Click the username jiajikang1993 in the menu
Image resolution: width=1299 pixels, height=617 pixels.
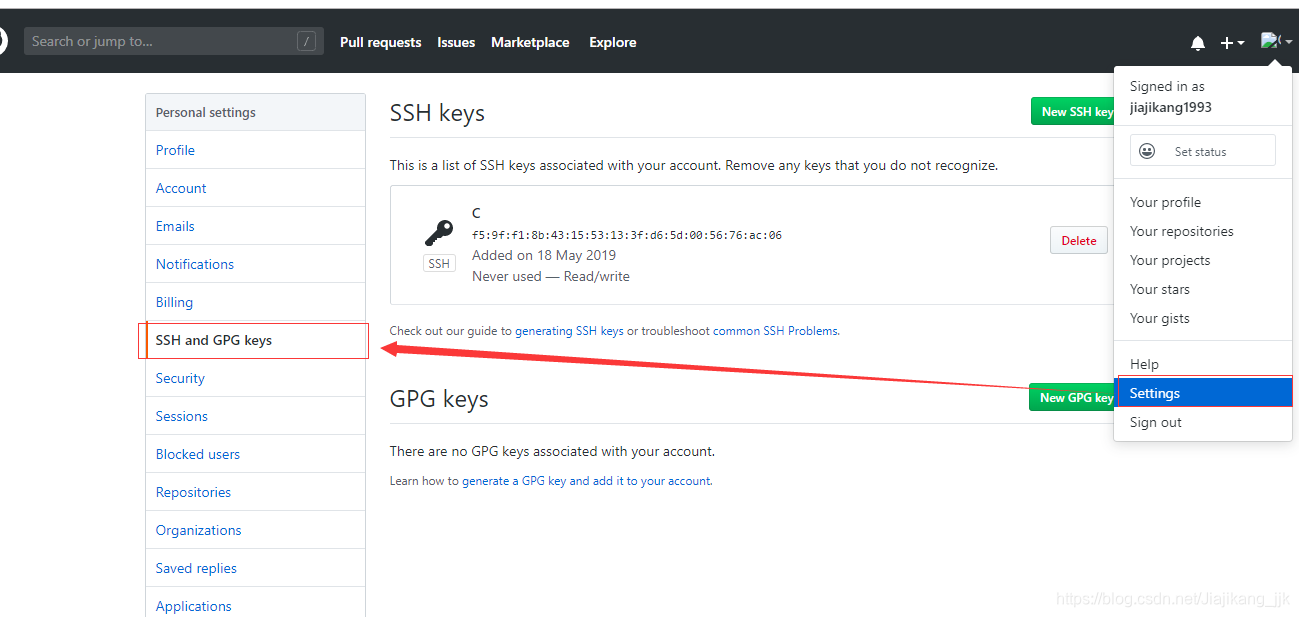(x=1171, y=107)
